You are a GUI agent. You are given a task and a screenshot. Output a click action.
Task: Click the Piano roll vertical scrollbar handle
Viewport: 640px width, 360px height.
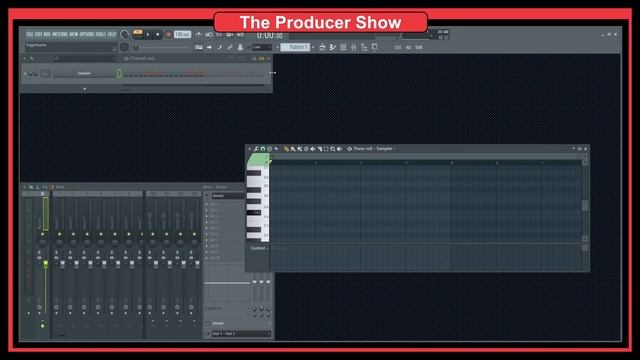tap(585, 205)
